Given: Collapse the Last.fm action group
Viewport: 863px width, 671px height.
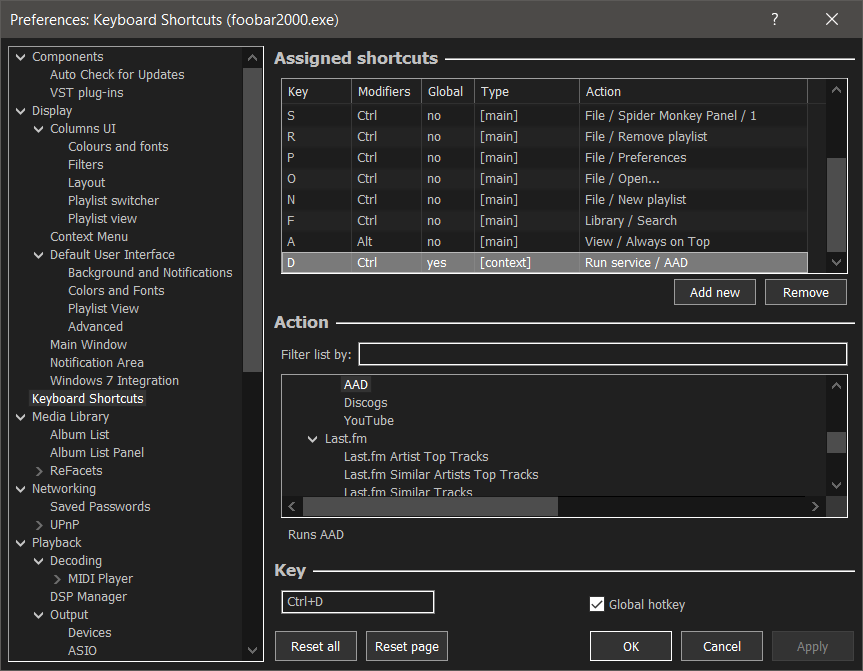Looking at the screenshot, I should (313, 439).
